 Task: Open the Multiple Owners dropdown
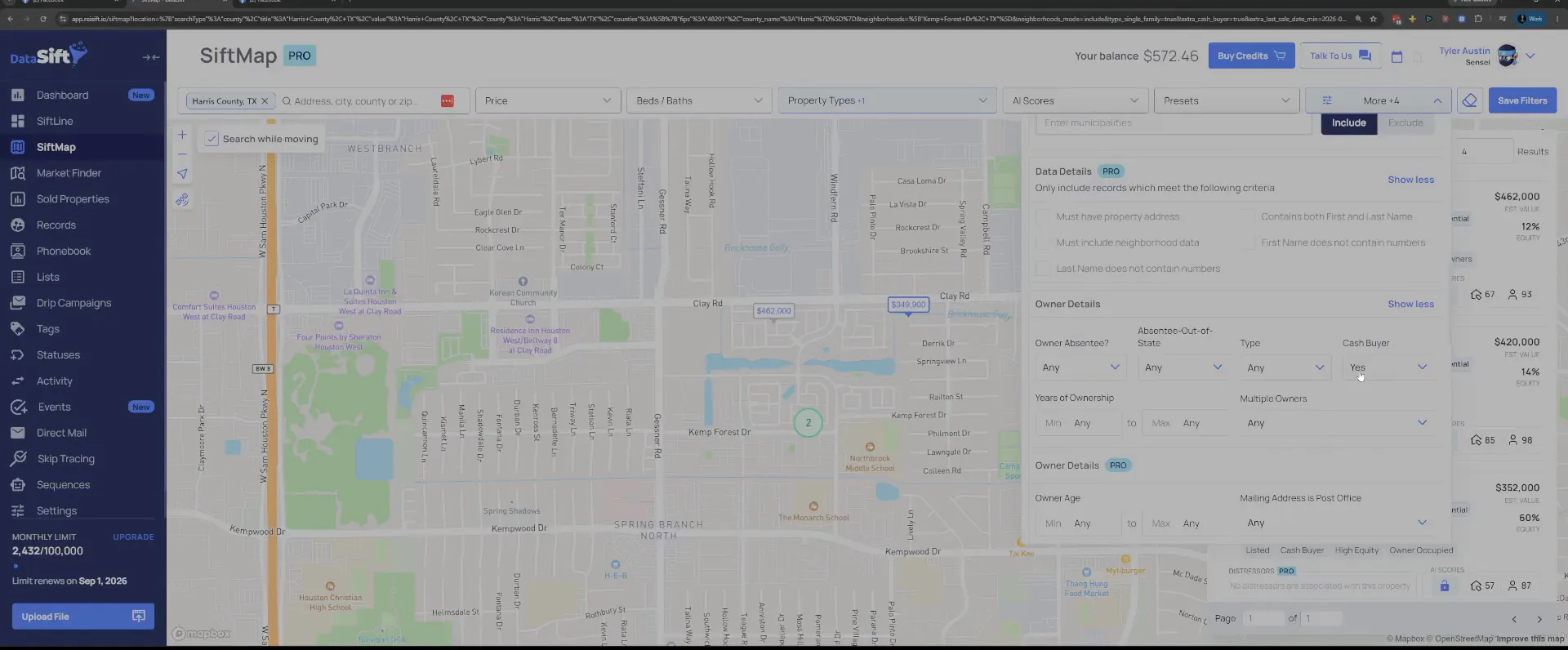click(1338, 423)
